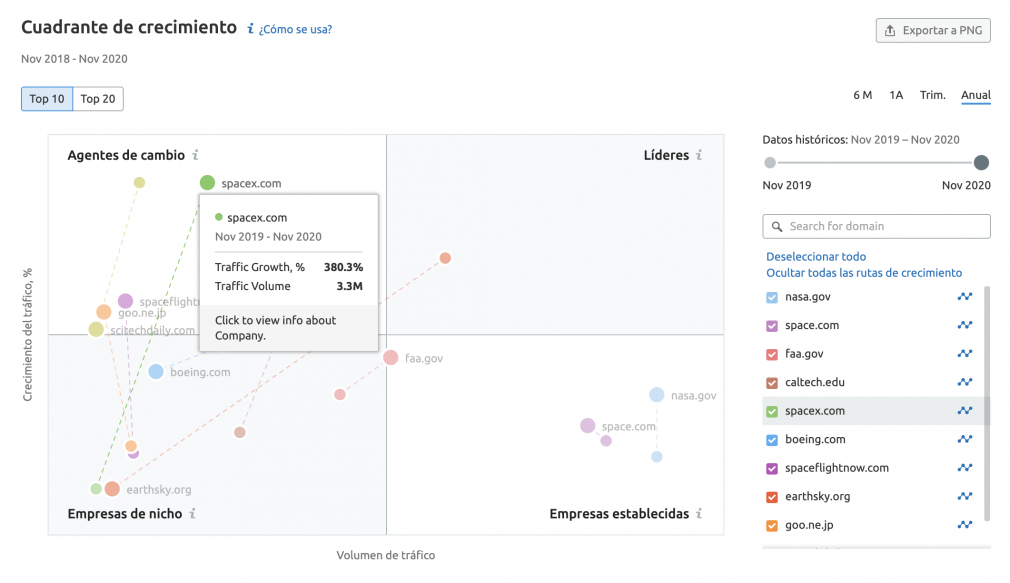Click the trend icon for earthsky.org
Screen dimensions: 1010x583
(964, 496)
